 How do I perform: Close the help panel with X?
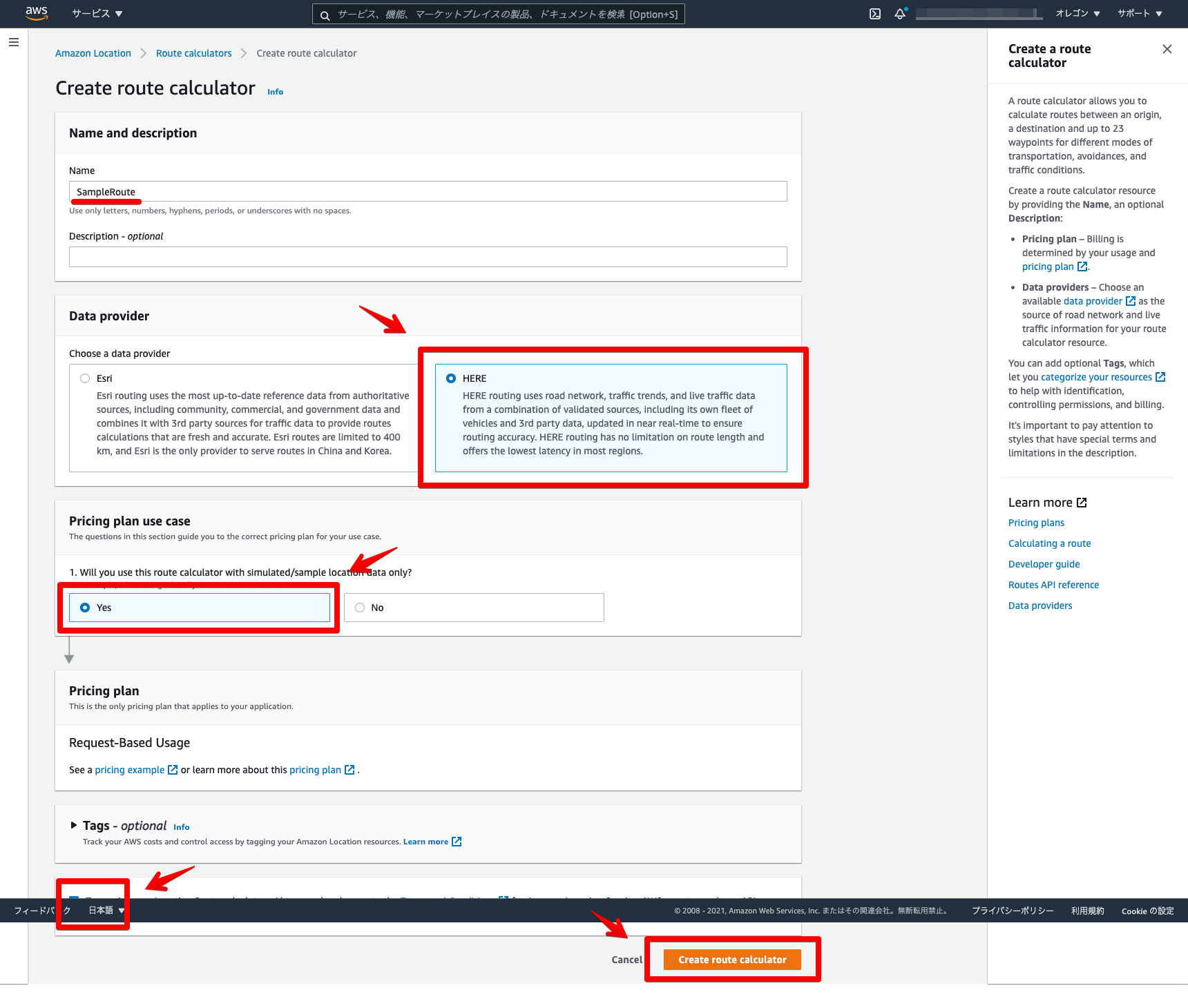click(1167, 49)
